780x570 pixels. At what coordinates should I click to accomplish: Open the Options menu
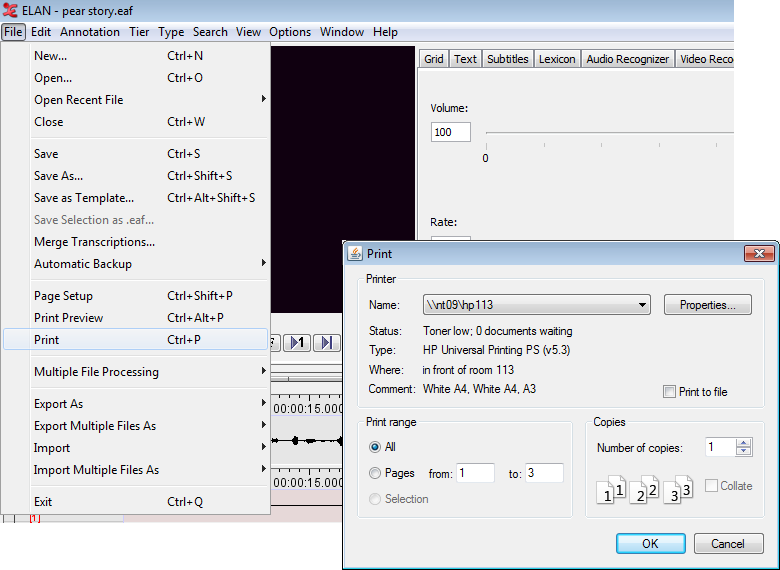tap(290, 32)
